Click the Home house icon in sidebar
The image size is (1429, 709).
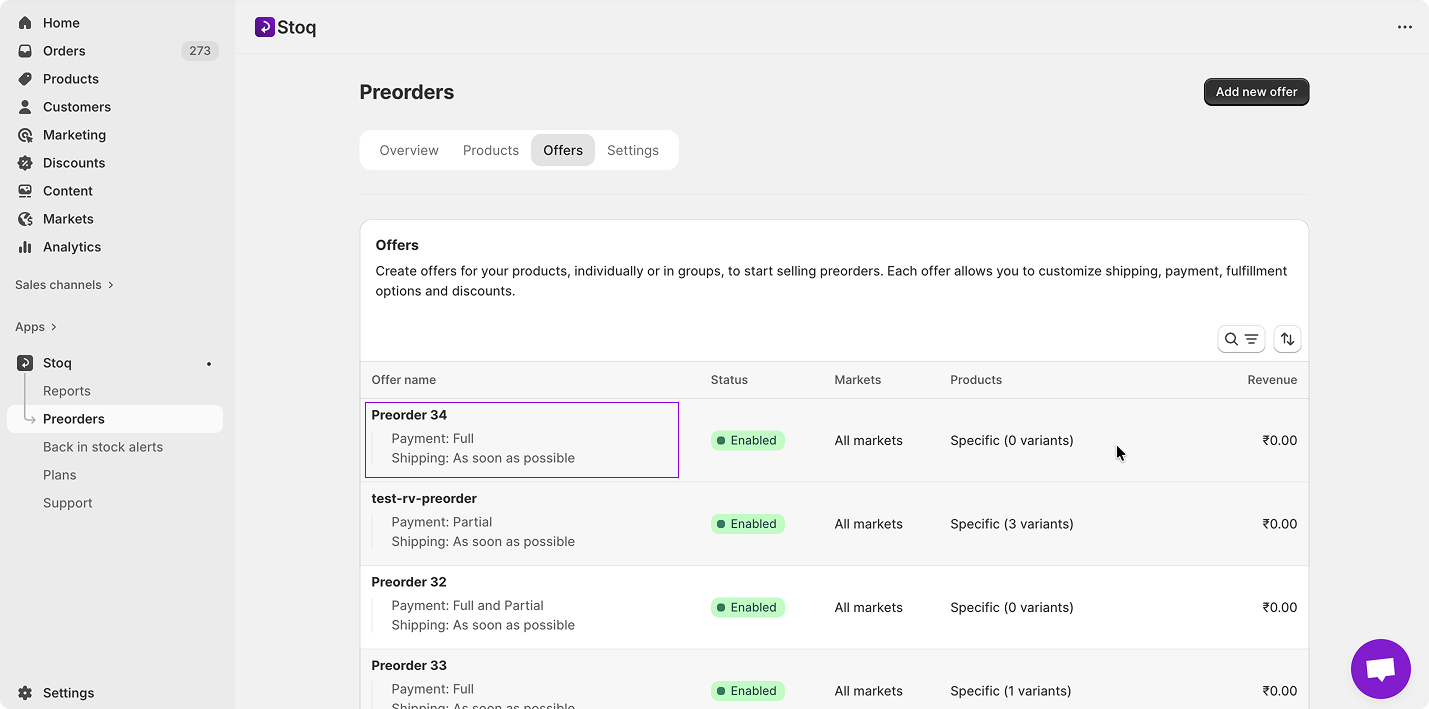[x=25, y=23]
